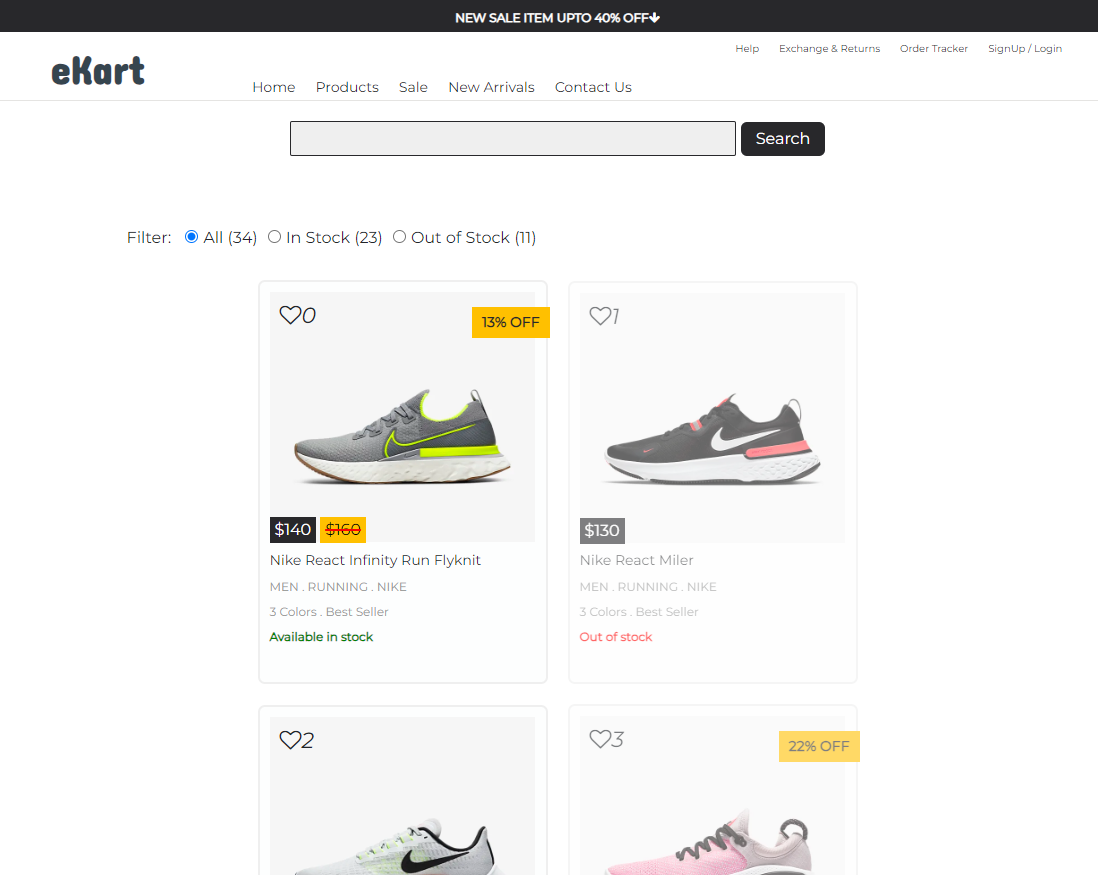Like the Nike React Infinity Run Flyknit heart icon
The height and width of the screenshot is (875, 1098).
pyautogui.click(x=290, y=315)
